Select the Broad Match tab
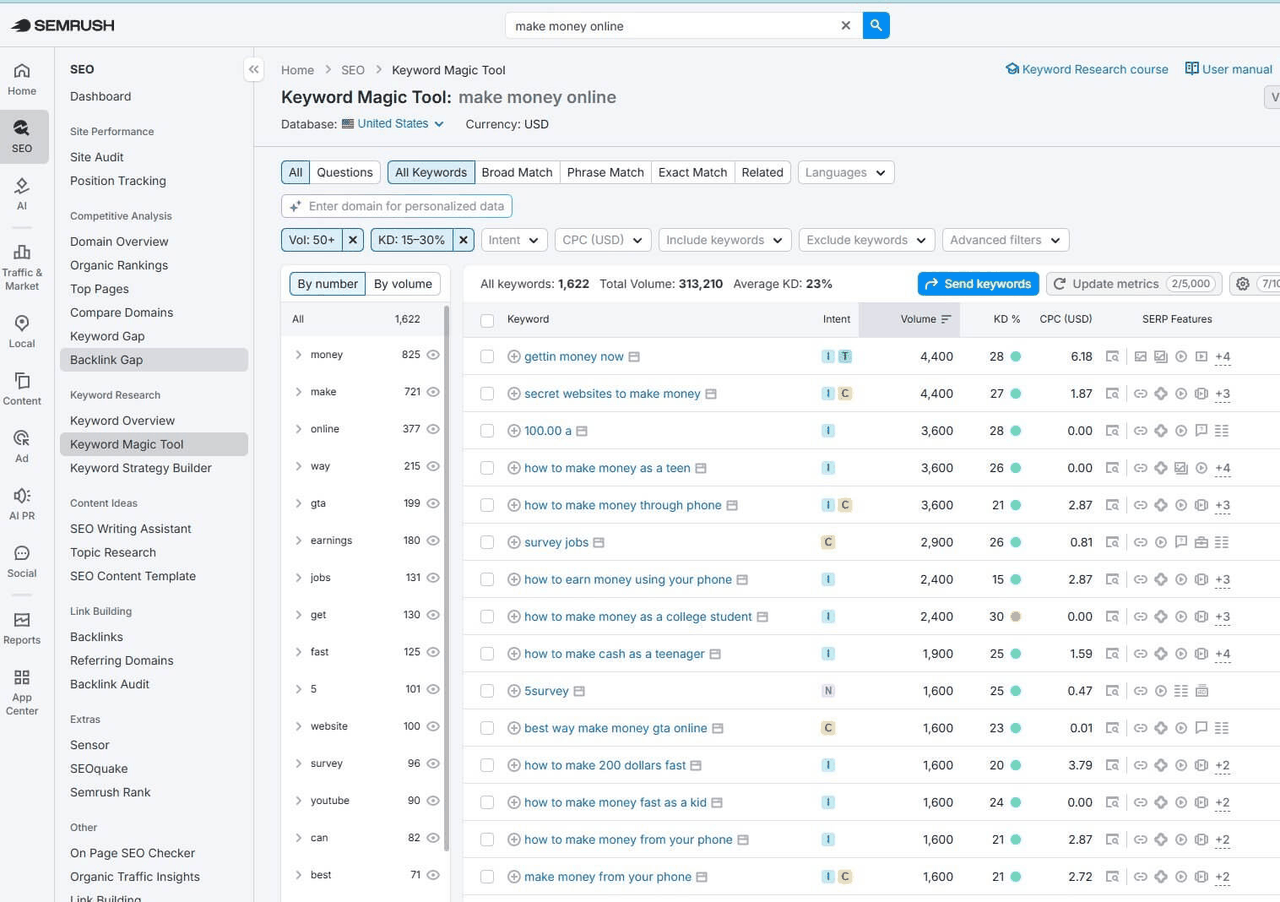The width and height of the screenshot is (1280, 902). coord(517,172)
